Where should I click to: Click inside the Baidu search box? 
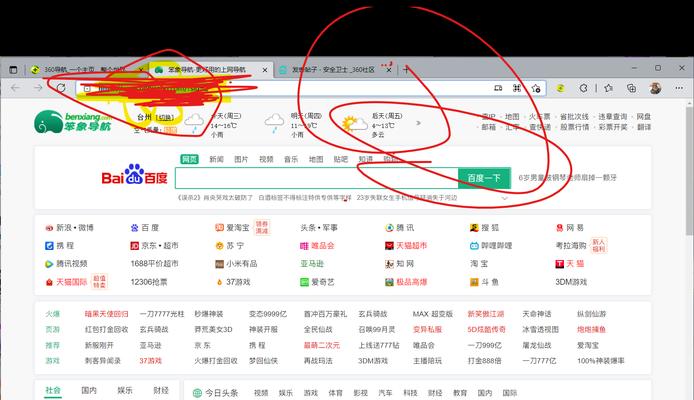[x=317, y=178]
